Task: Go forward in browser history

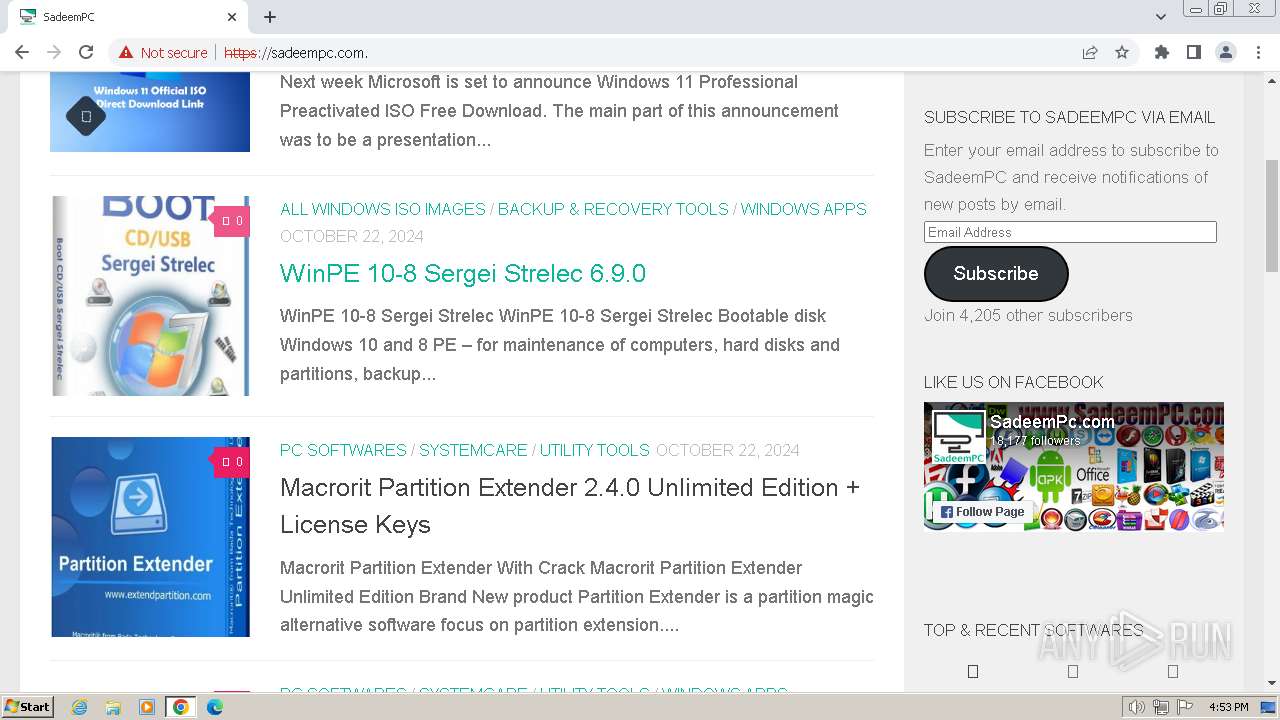Action: tap(54, 52)
